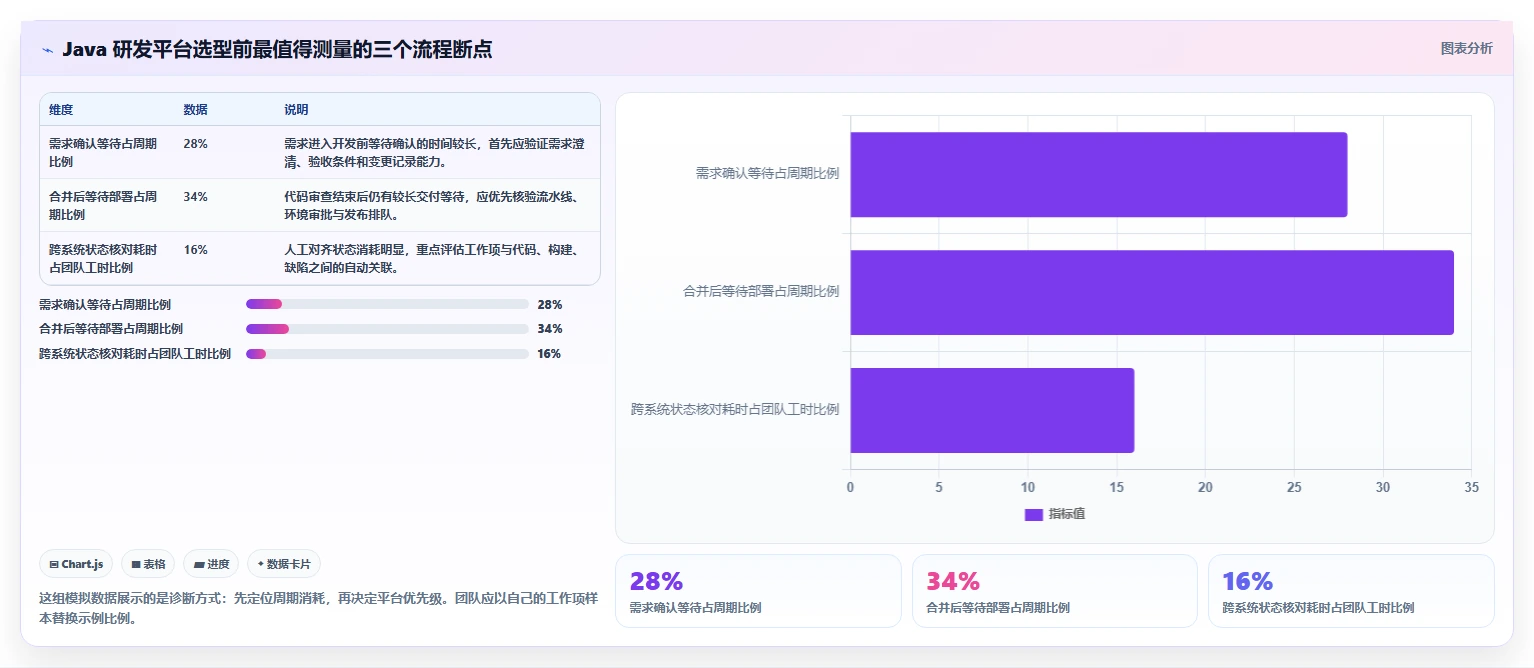Click the table cell 跨系统状态核对耗时占团队工时比例
This screenshot has height=668, width=1534.
tap(103, 258)
